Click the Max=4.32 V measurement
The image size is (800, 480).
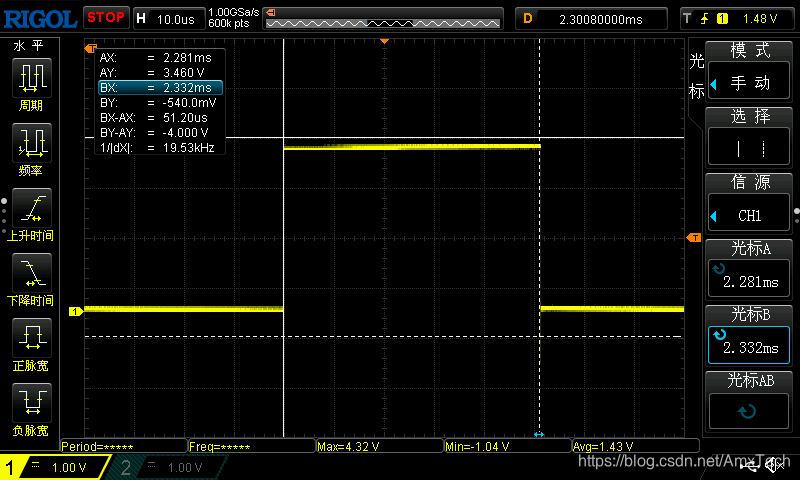tap(380, 446)
